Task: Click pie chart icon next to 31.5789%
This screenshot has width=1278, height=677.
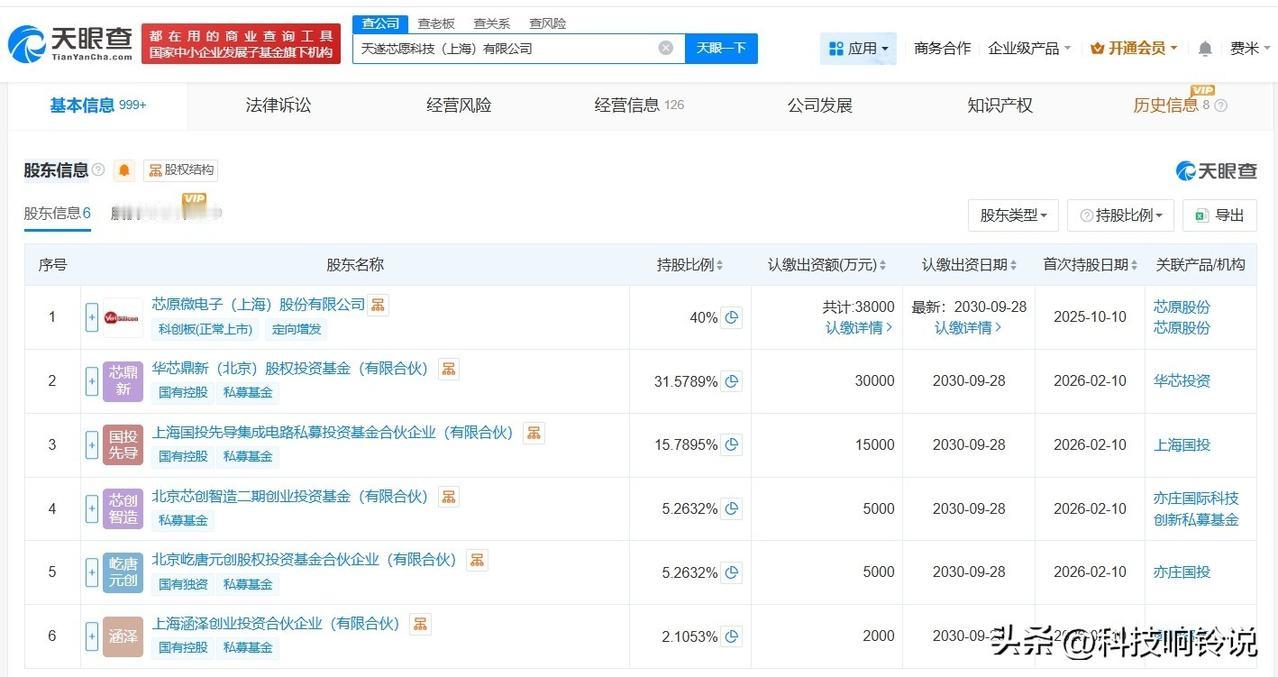Action: (732, 381)
